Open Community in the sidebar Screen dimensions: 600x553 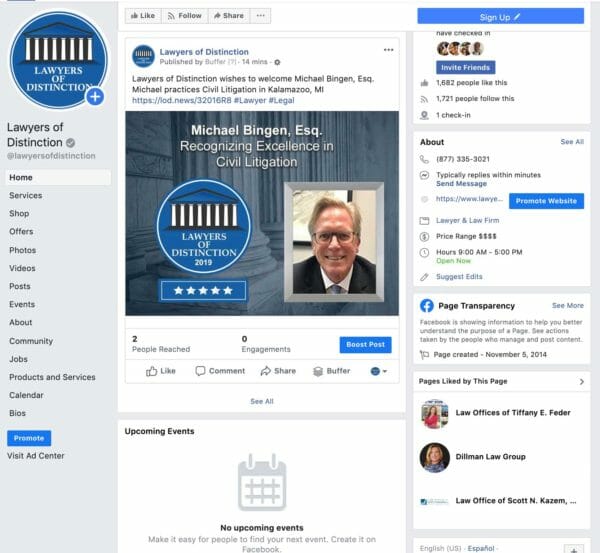[x=31, y=341]
